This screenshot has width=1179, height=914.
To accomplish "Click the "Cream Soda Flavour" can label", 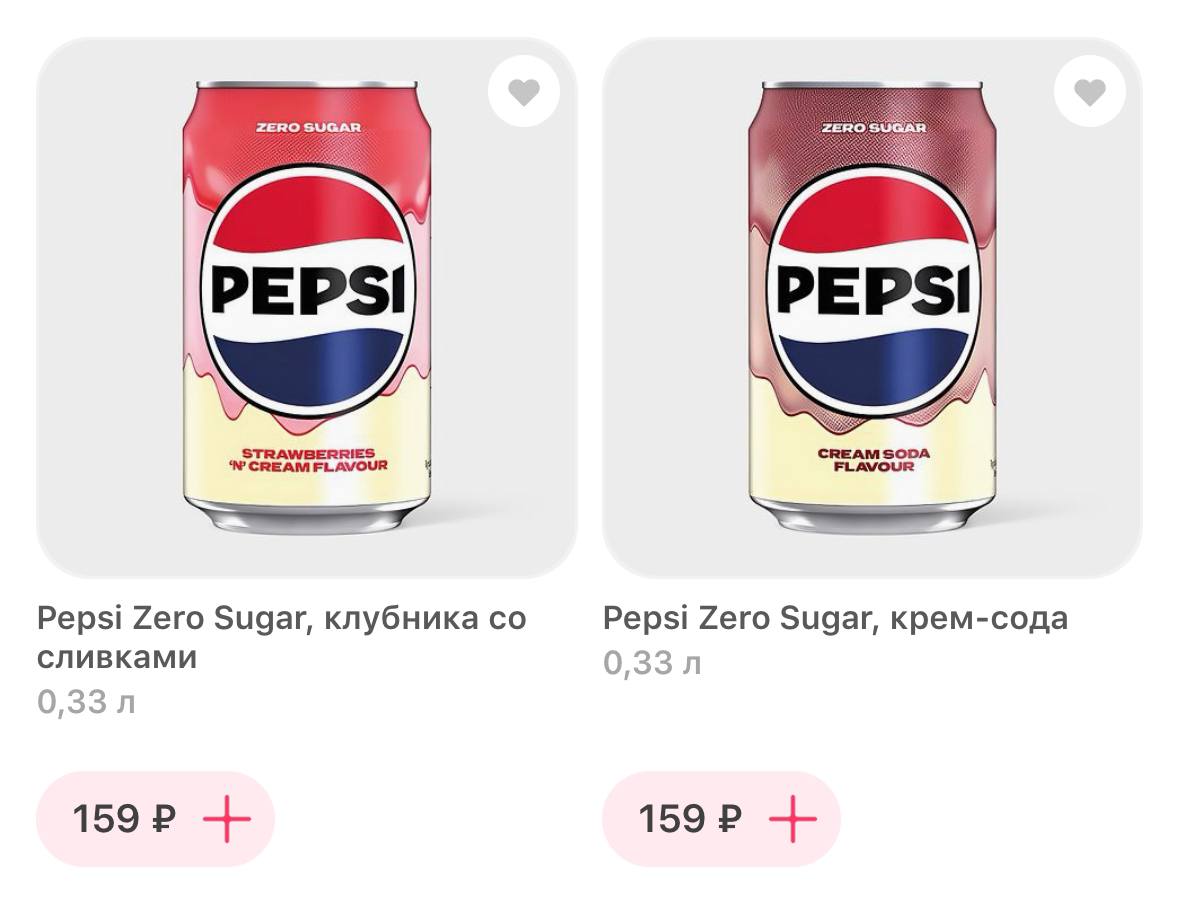I will pos(873,459).
